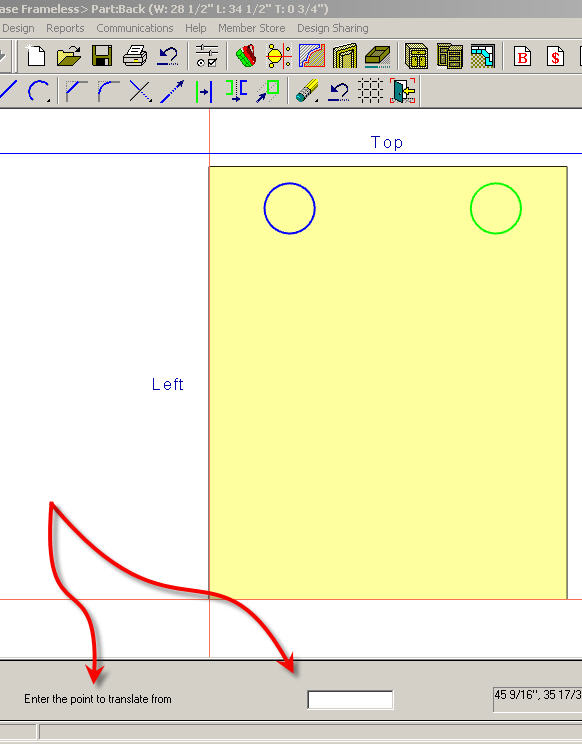Click the translate point input field

tap(350, 699)
